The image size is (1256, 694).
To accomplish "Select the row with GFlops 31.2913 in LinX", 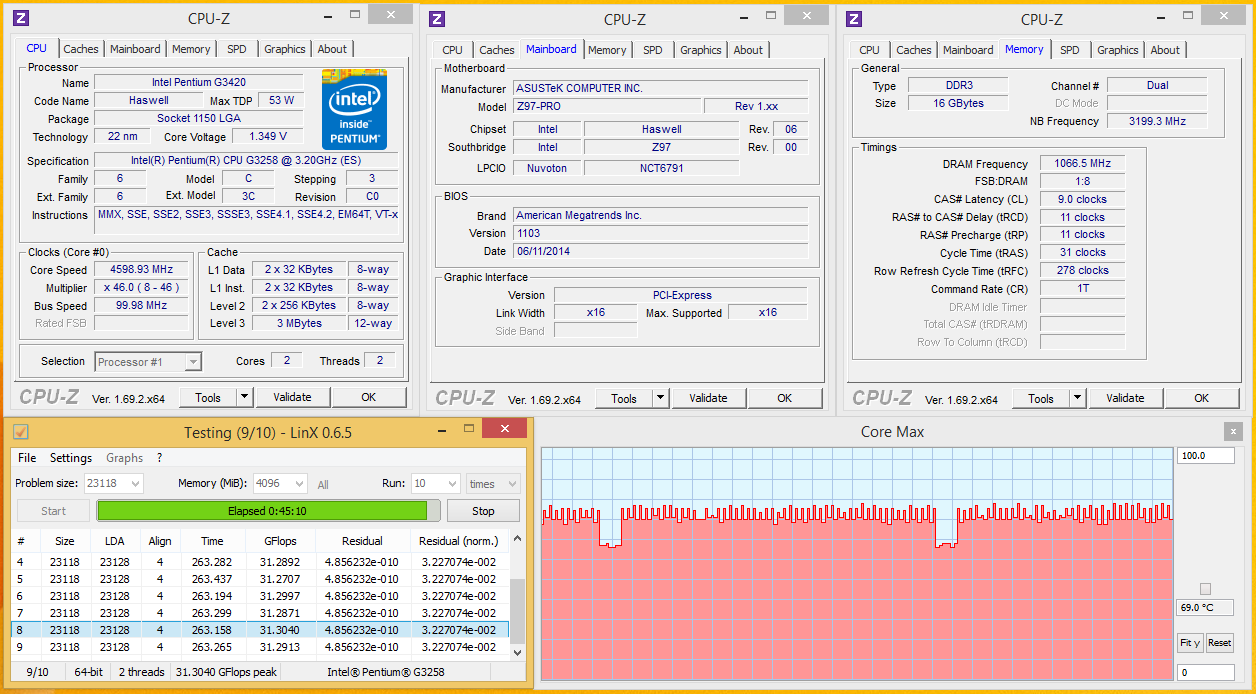I will click(260, 647).
